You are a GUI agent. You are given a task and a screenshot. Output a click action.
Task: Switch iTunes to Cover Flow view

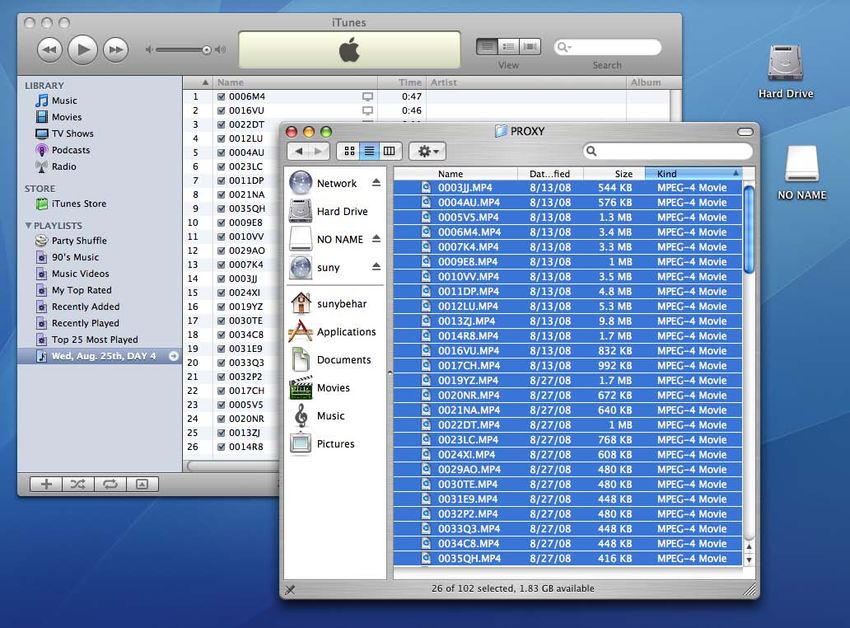point(530,47)
